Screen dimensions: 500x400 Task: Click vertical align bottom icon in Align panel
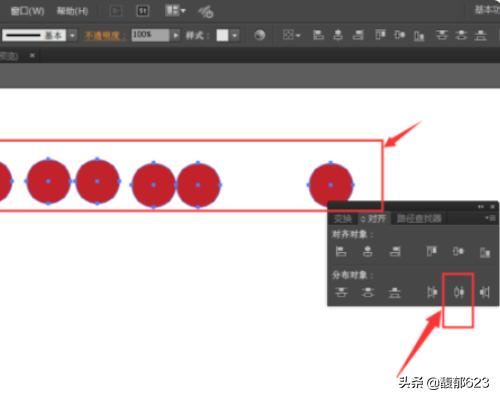[485, 252]
